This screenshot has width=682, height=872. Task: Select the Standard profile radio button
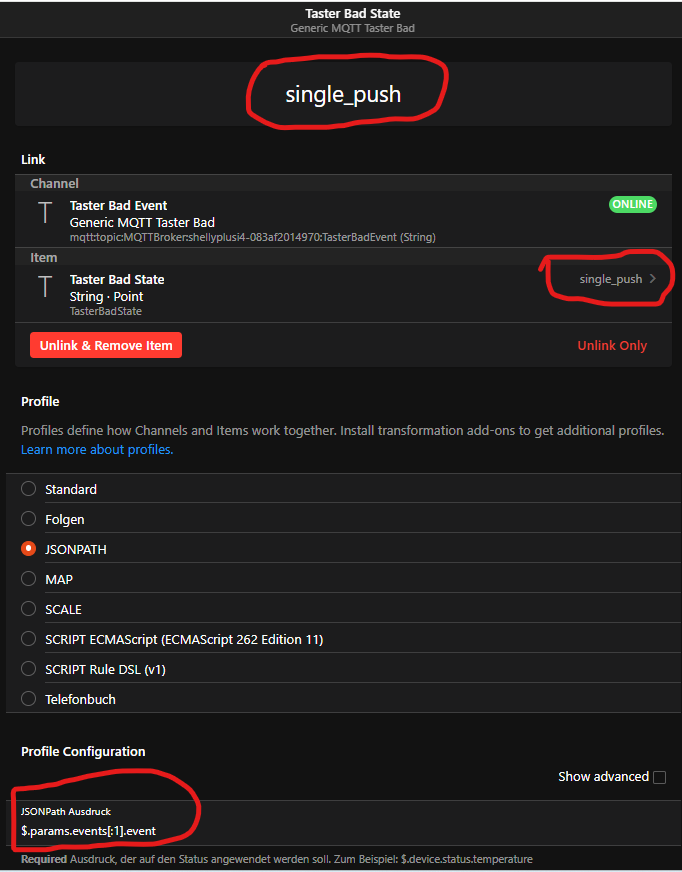point(28,489)
